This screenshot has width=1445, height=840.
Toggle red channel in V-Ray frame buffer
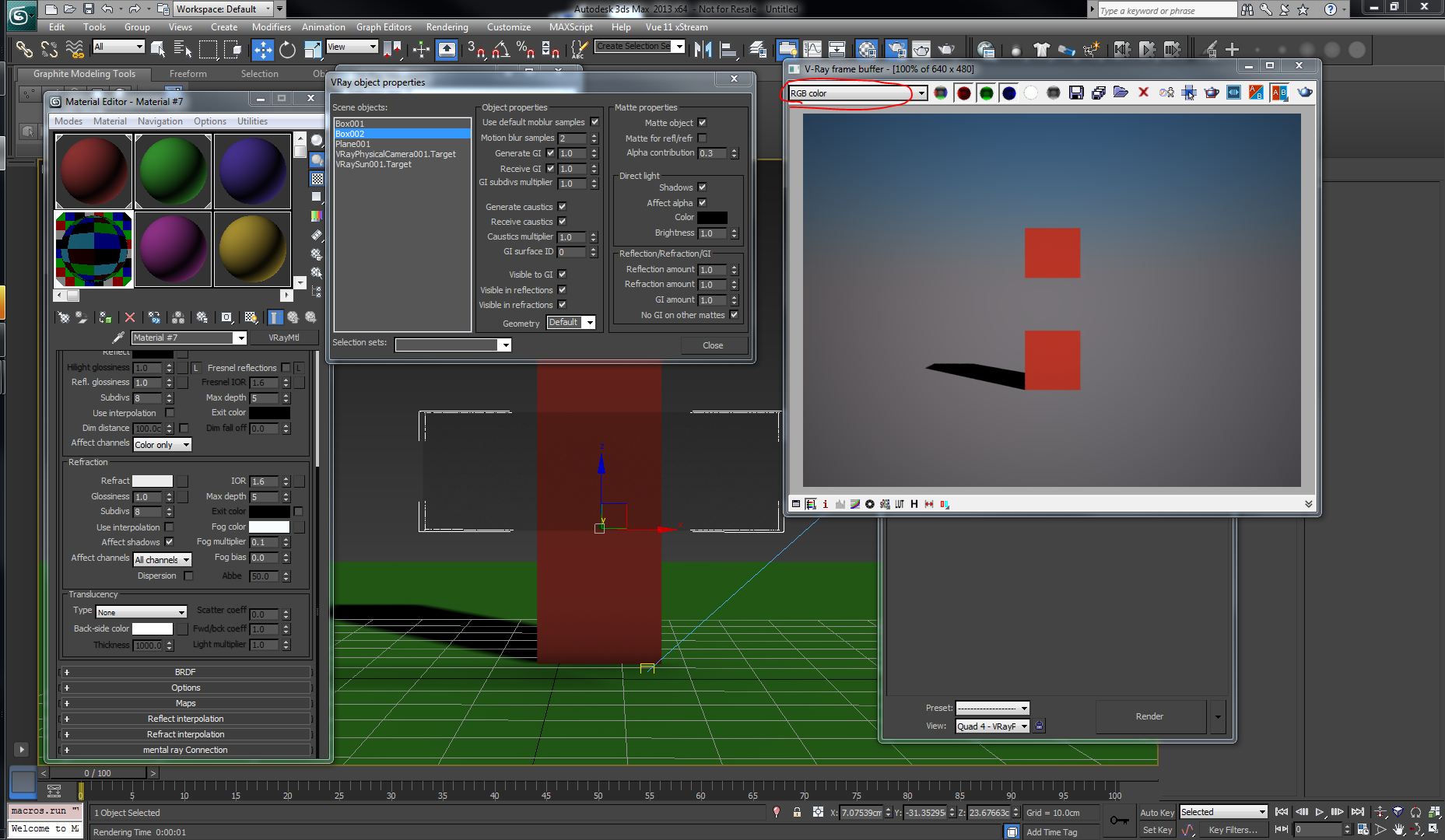click(x=964, y=93)
